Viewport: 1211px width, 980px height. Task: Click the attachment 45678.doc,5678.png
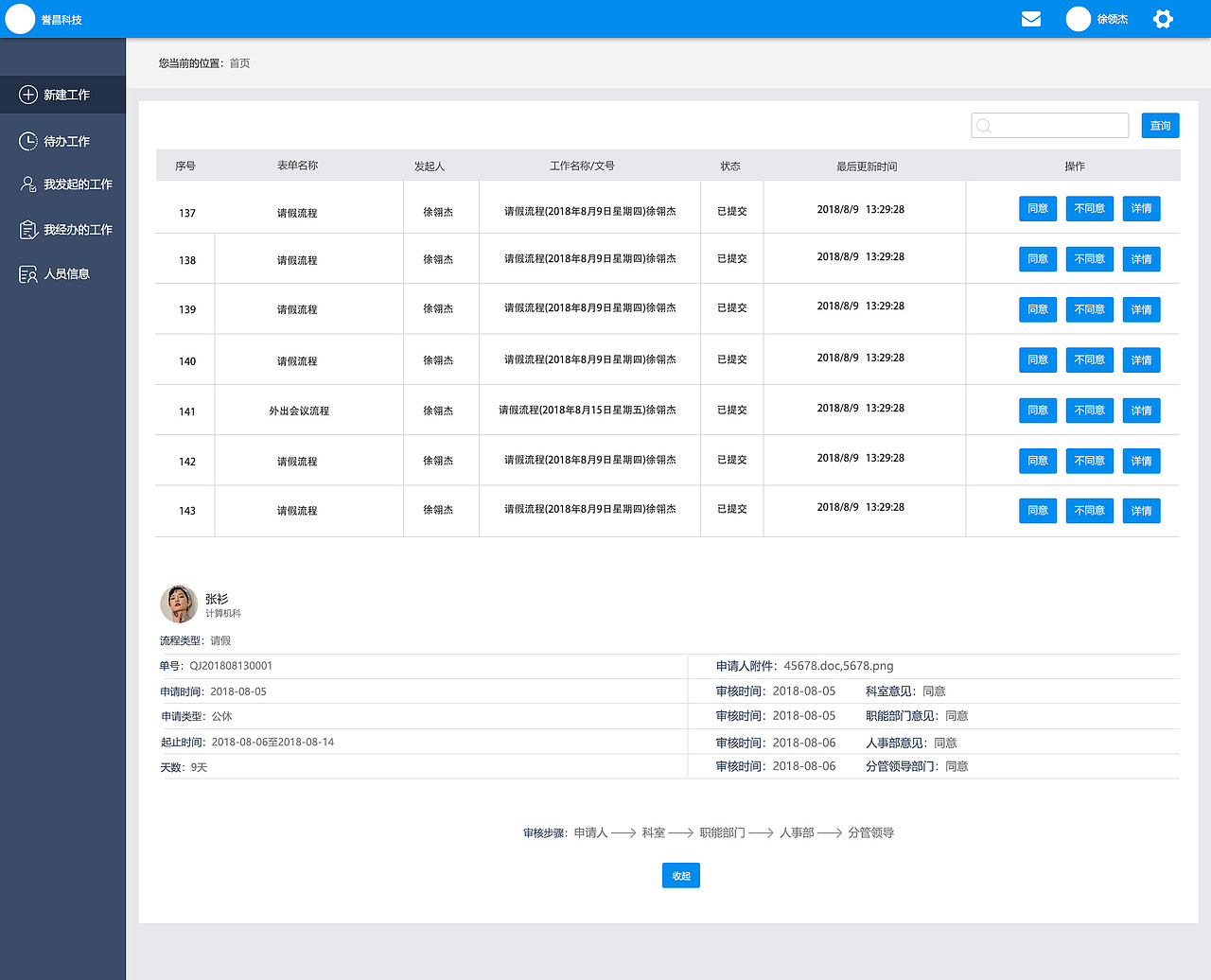pos(838,666)
